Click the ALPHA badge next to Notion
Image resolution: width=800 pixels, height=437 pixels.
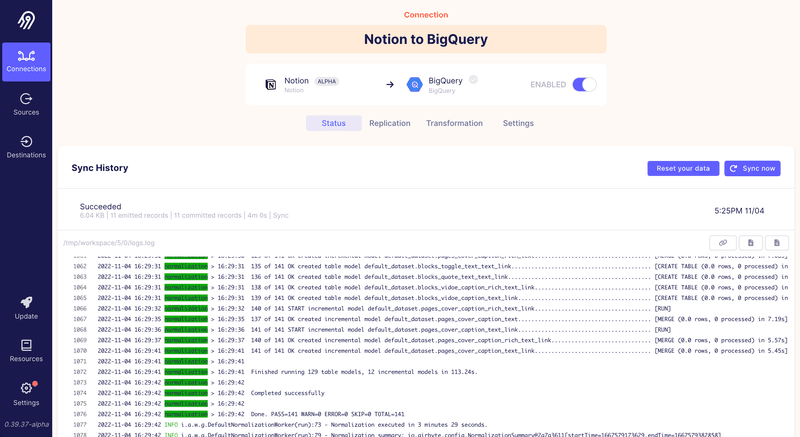click(327, 82)
